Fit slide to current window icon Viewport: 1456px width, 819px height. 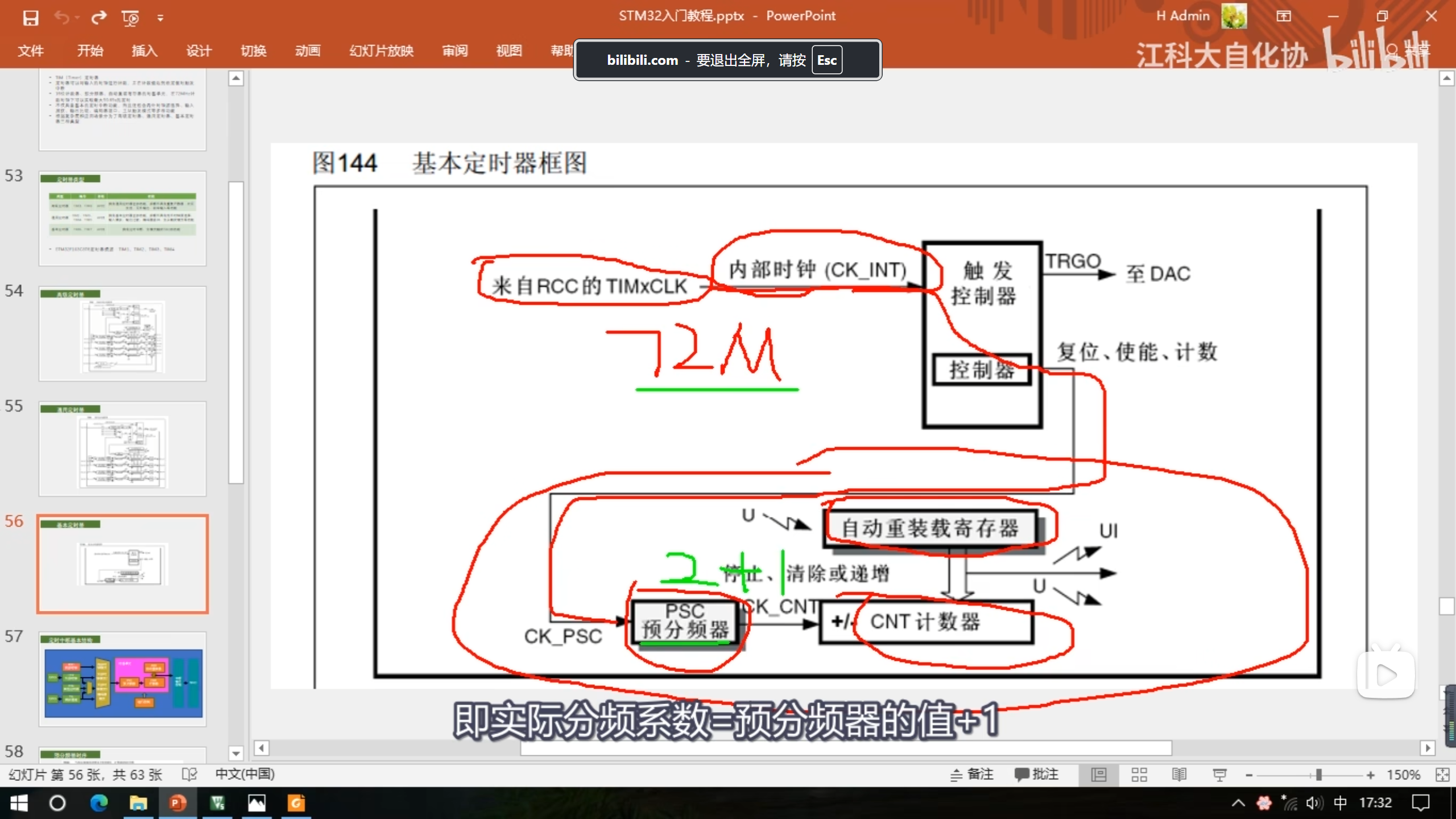pos(1442,774)
